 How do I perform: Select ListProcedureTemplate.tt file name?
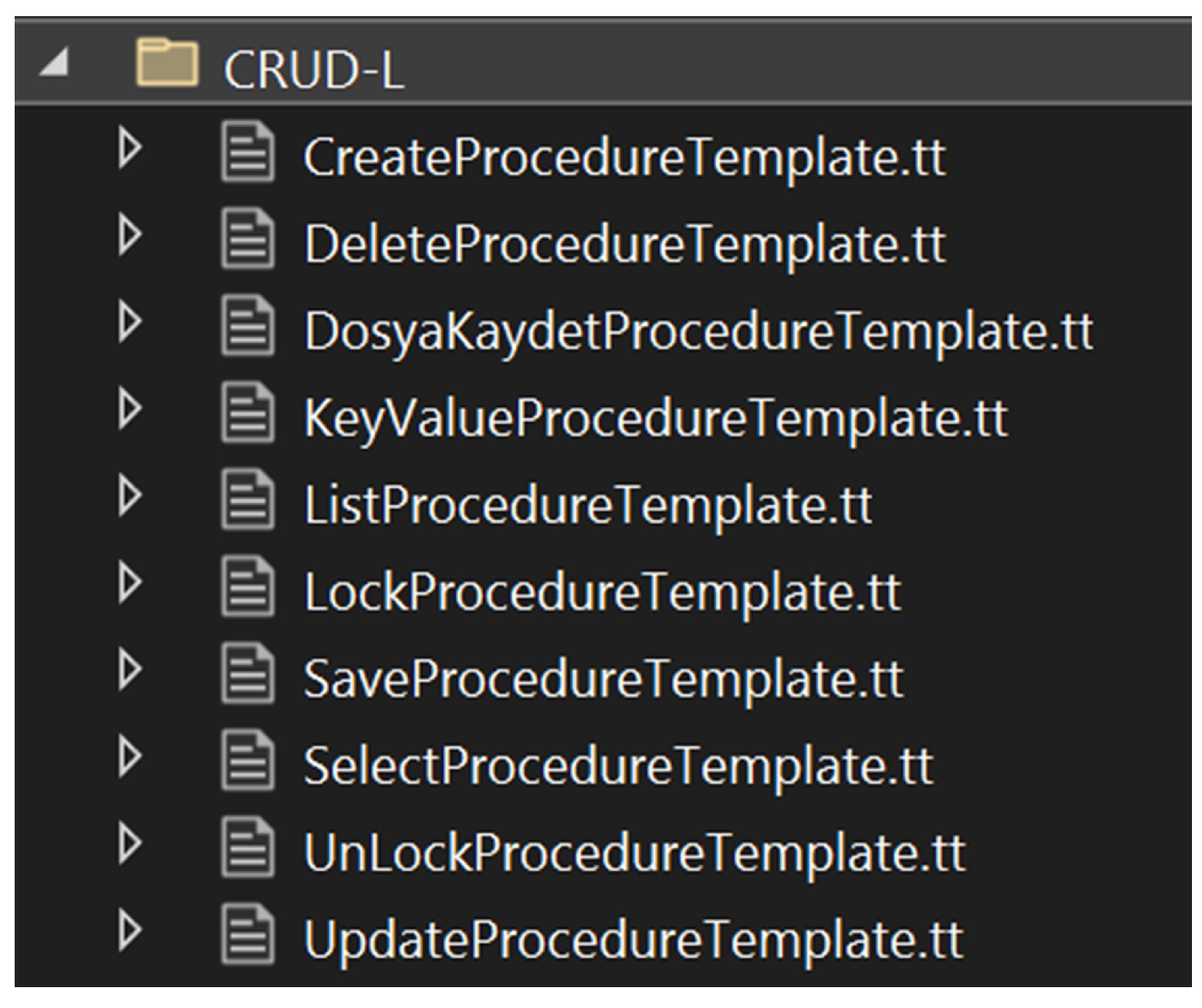pos(587,505)
